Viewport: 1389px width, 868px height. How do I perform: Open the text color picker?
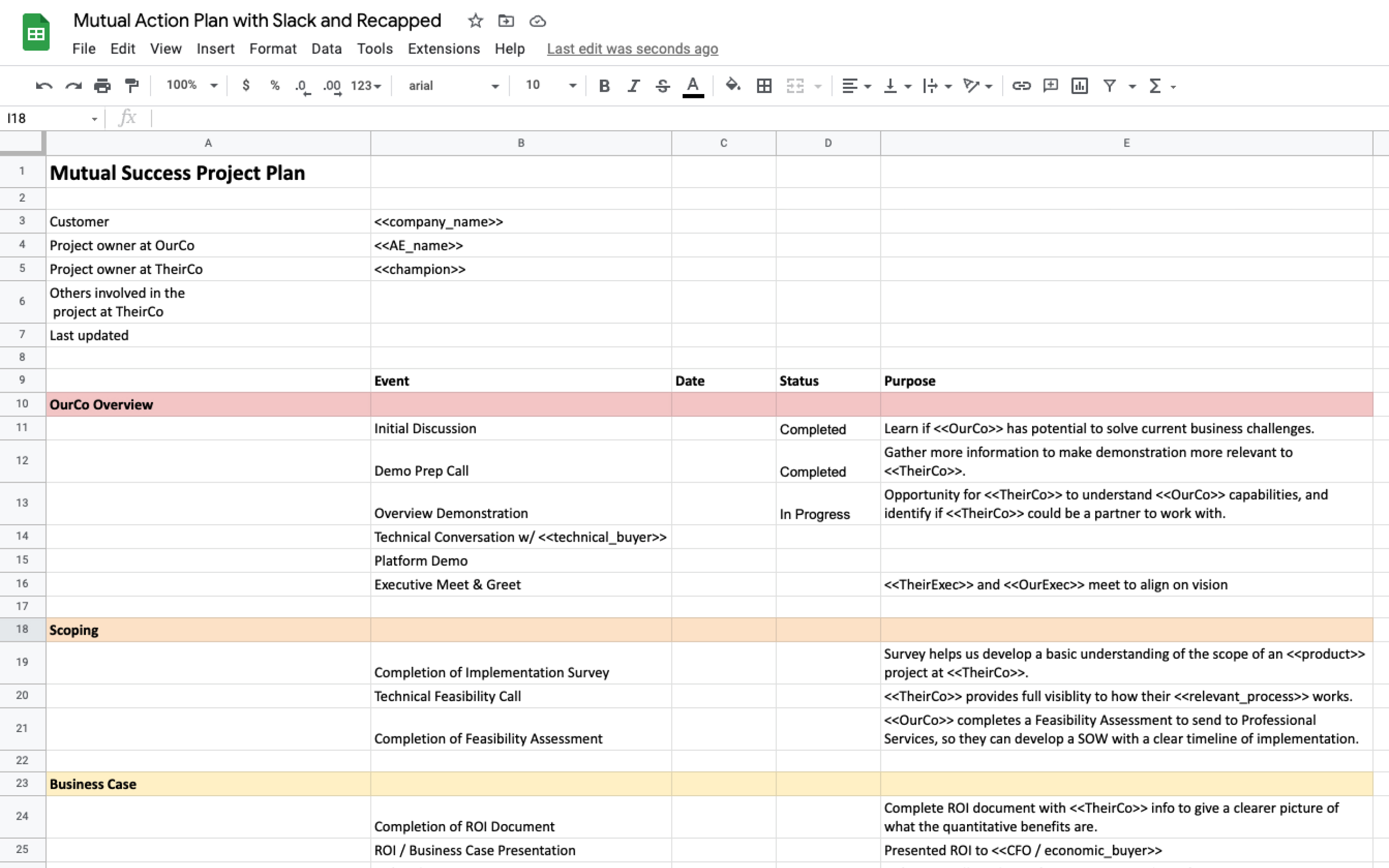pos(693,87)
